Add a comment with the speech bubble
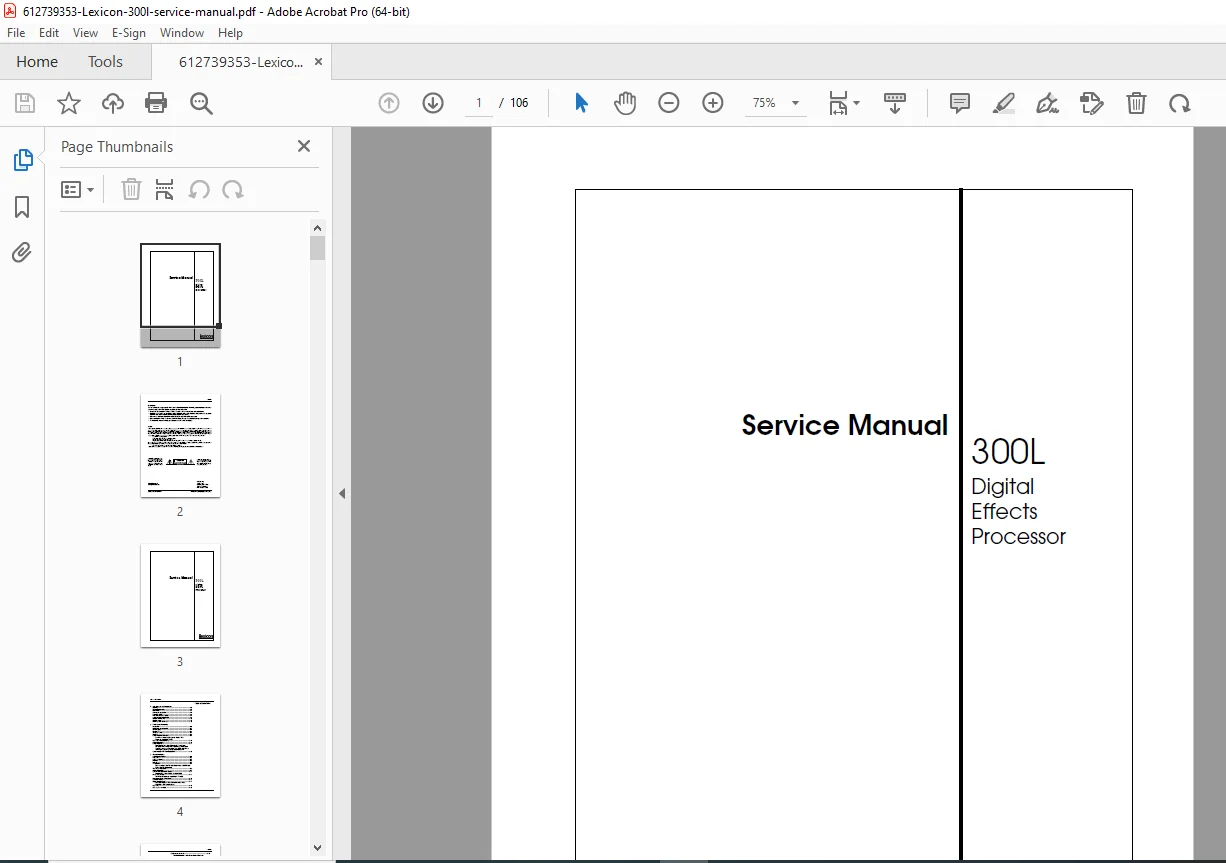1226x863 pixels. (x=960, y=103)
